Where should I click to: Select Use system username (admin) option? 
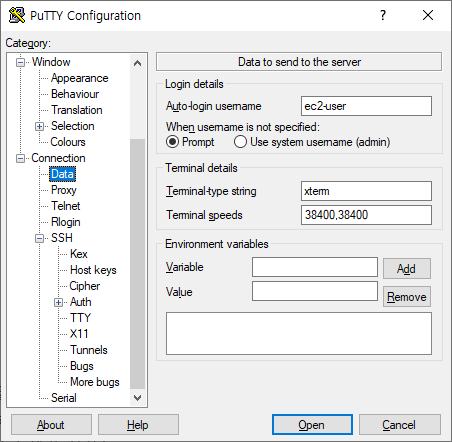point(240,142)
